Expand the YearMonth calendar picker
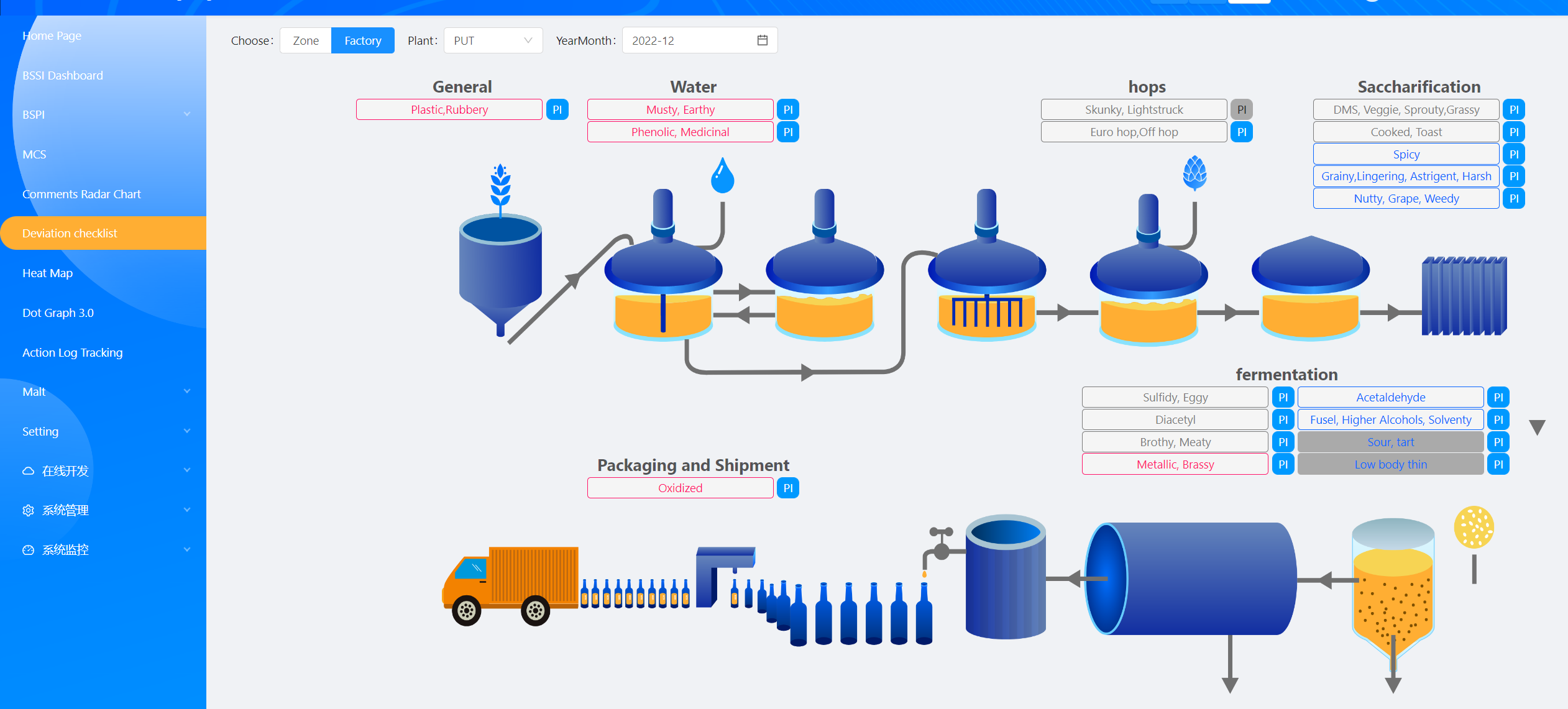 pos(762,40)
